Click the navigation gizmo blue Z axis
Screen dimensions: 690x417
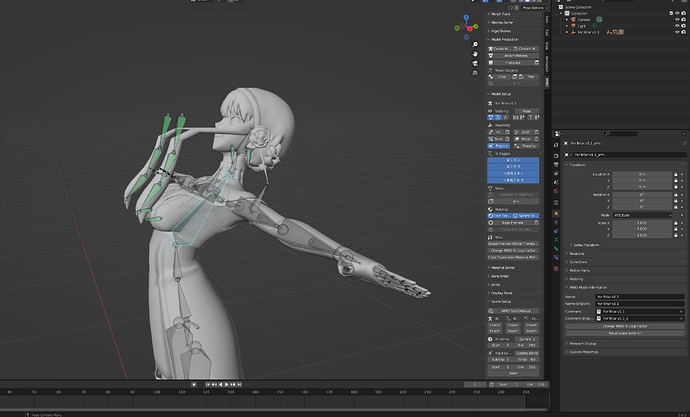click(x=466, y=17)
